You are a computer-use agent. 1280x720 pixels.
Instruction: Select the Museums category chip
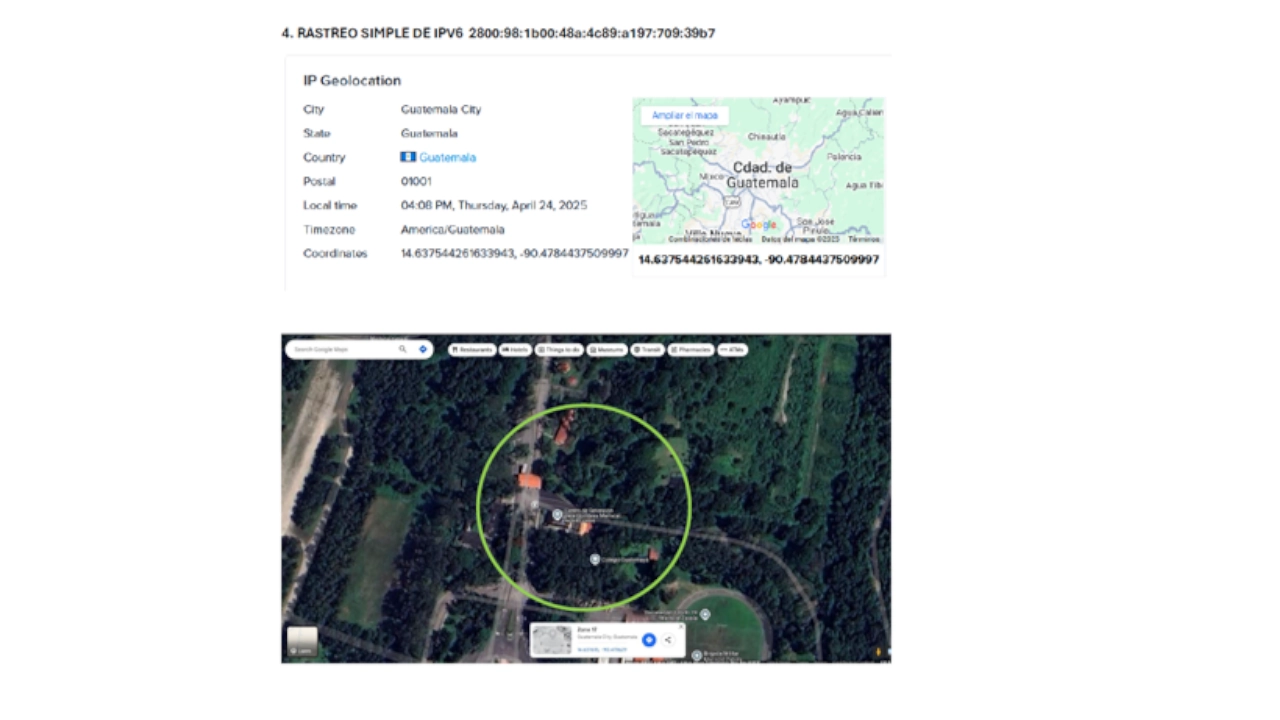[x=607, y=350]
